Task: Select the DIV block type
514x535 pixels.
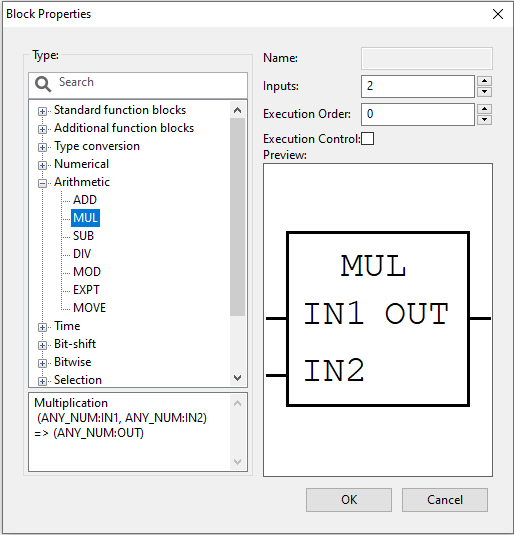Action: [x=82, y=254]
